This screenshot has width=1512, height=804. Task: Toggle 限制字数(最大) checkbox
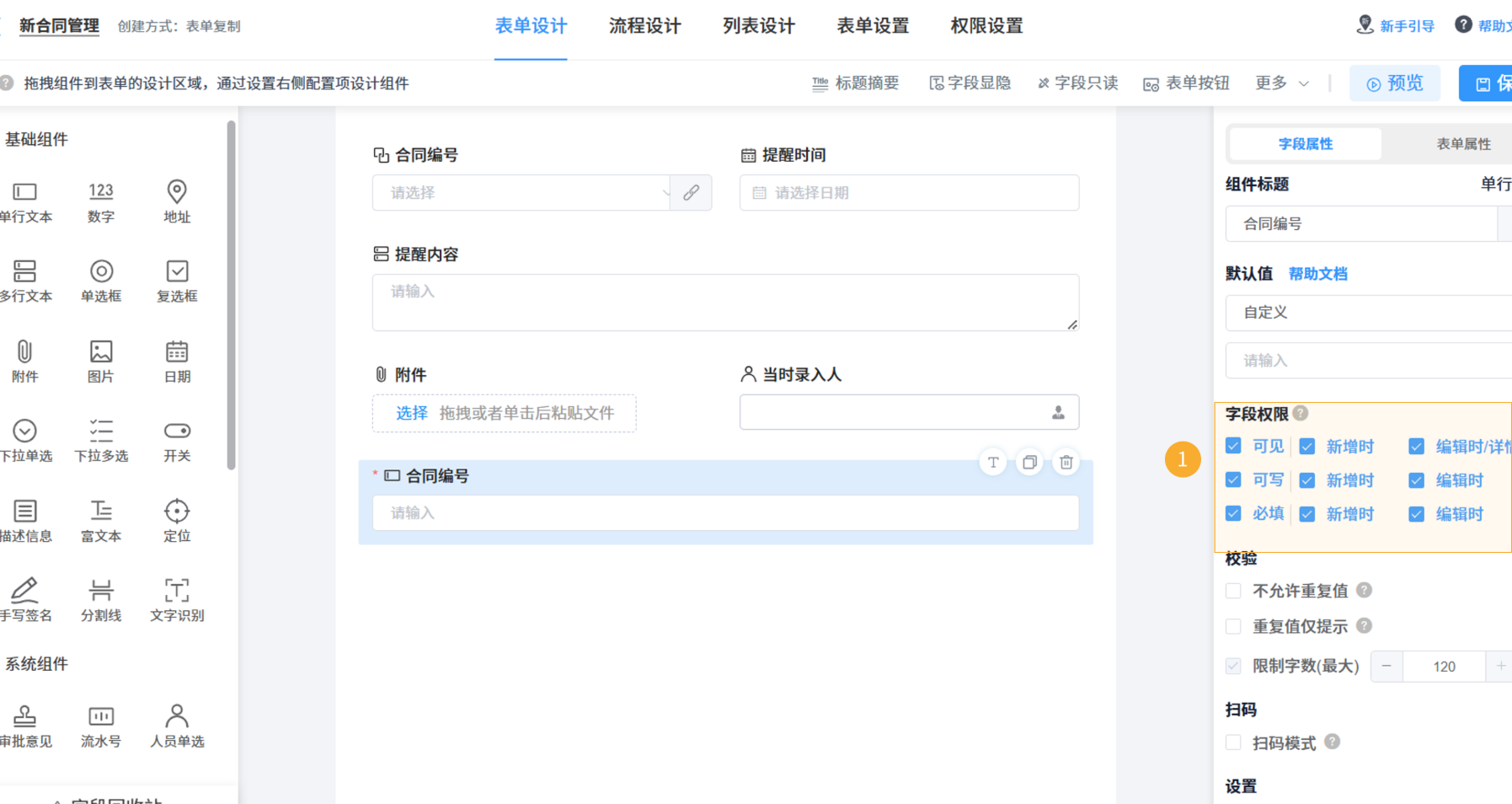(x=1233, y=666)
